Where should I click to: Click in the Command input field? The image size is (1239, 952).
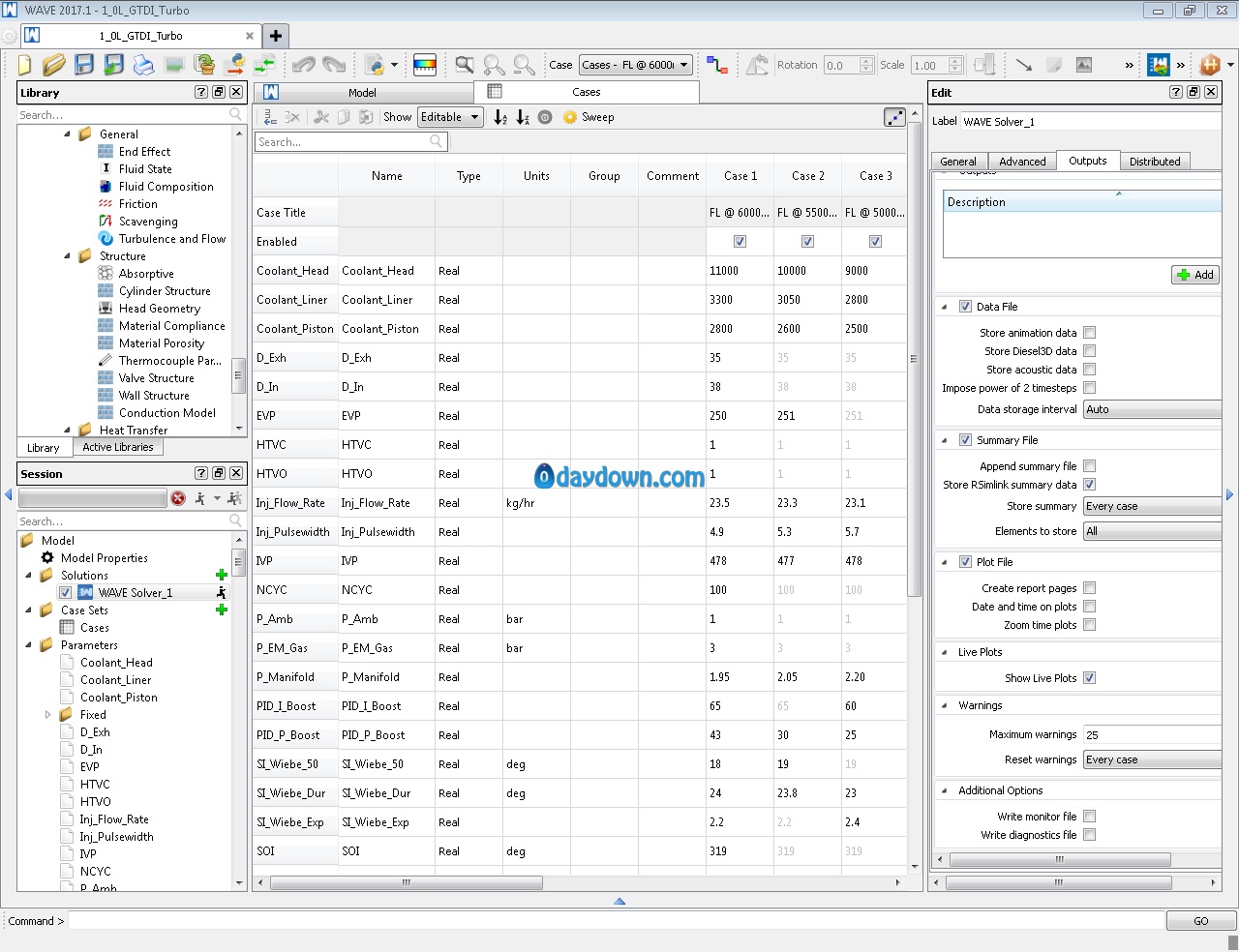[x=616, y=921]
